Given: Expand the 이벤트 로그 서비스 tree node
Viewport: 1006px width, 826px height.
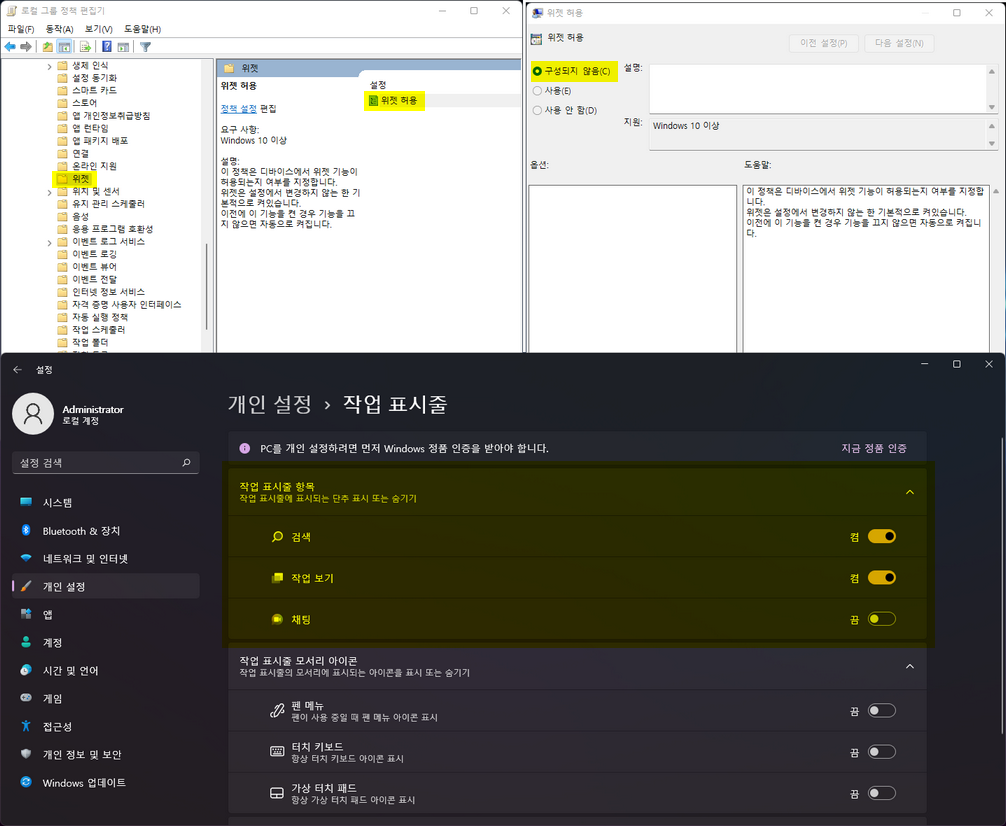Looking at the screenshot, I should coord(49,243).
